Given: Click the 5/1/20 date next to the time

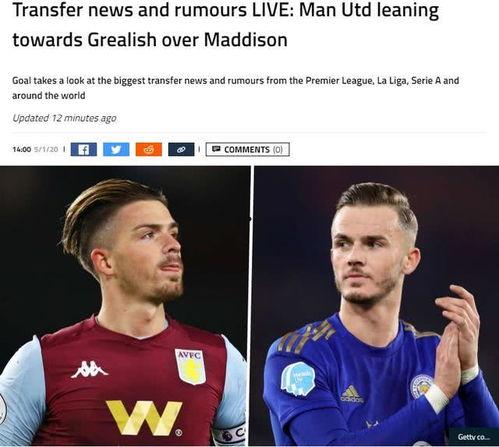Looking at the screenshot, I should pos(46,149).
